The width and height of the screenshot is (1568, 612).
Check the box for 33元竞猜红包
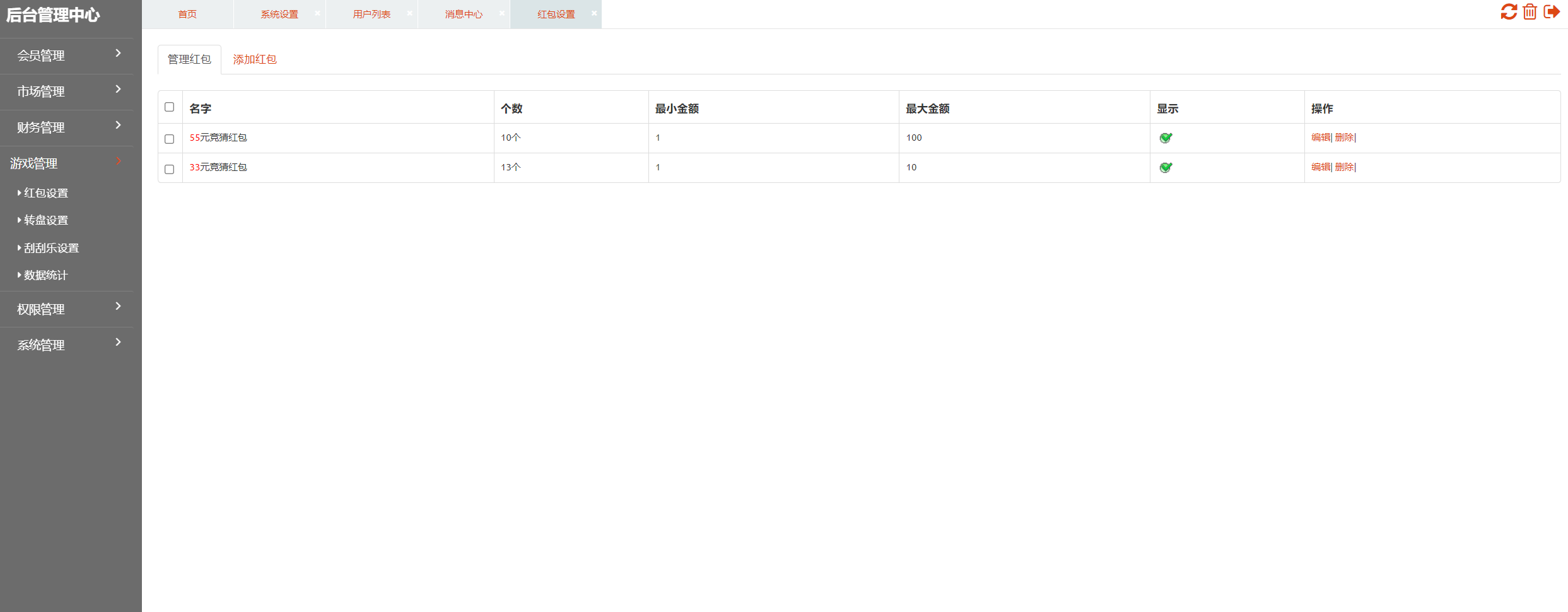pyautogui.click(x=169, y=169)
